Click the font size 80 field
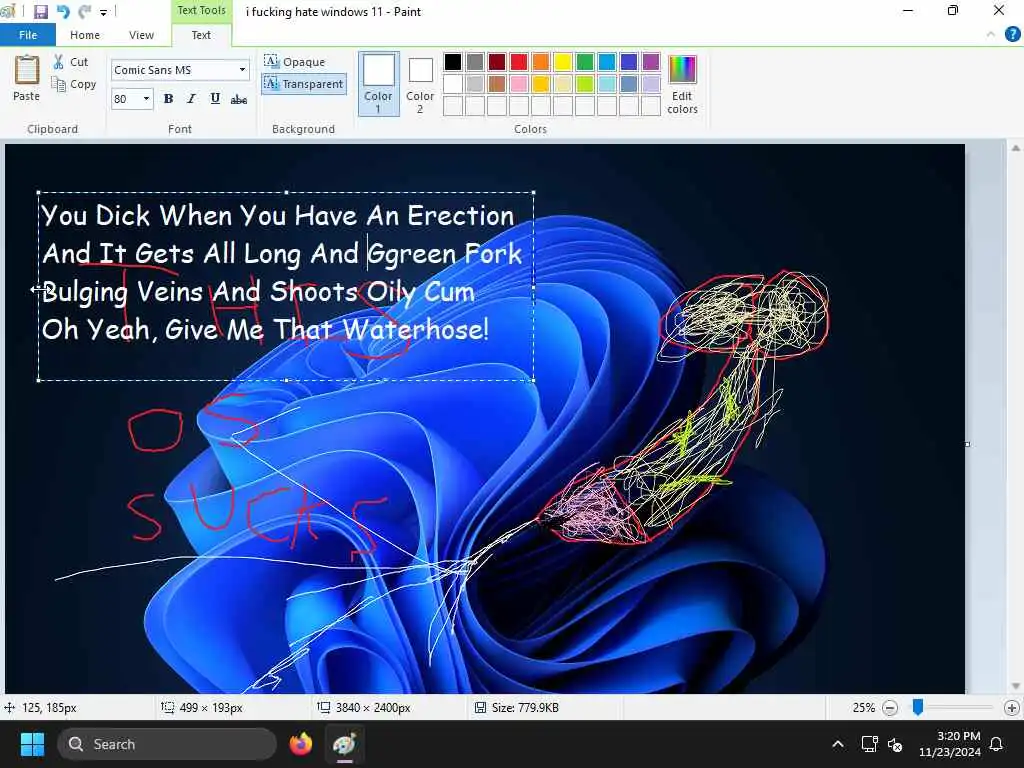The image size is (1024, 768). [125, 99]
